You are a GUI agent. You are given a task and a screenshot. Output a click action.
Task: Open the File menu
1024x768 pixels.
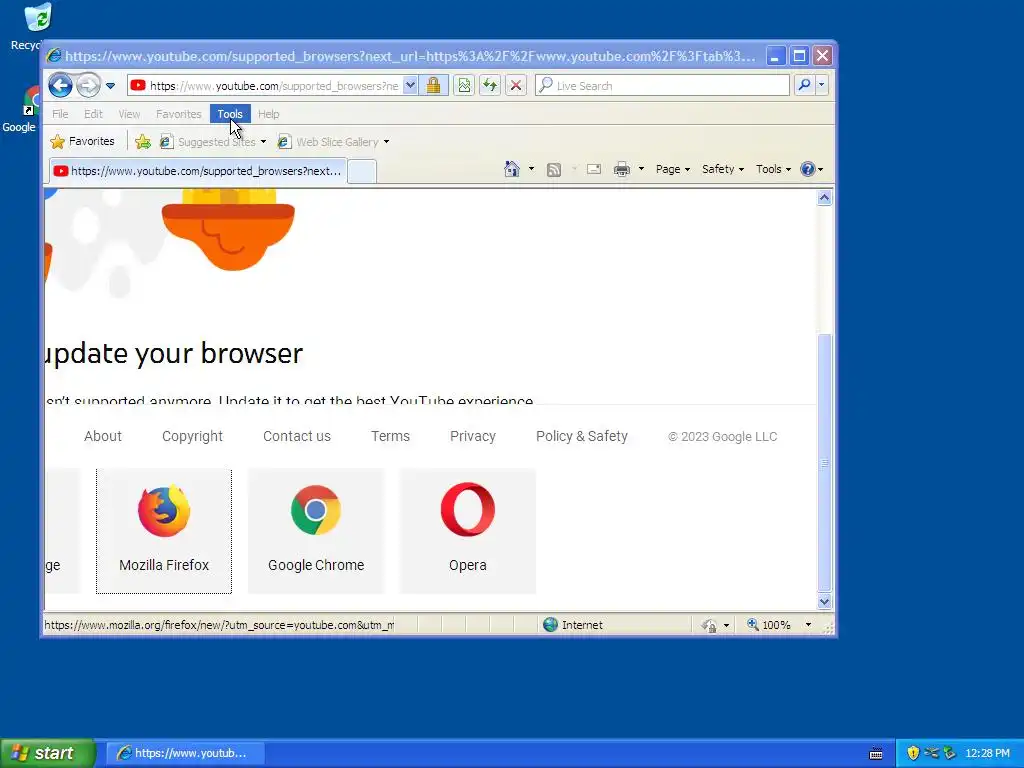[60, 114]
